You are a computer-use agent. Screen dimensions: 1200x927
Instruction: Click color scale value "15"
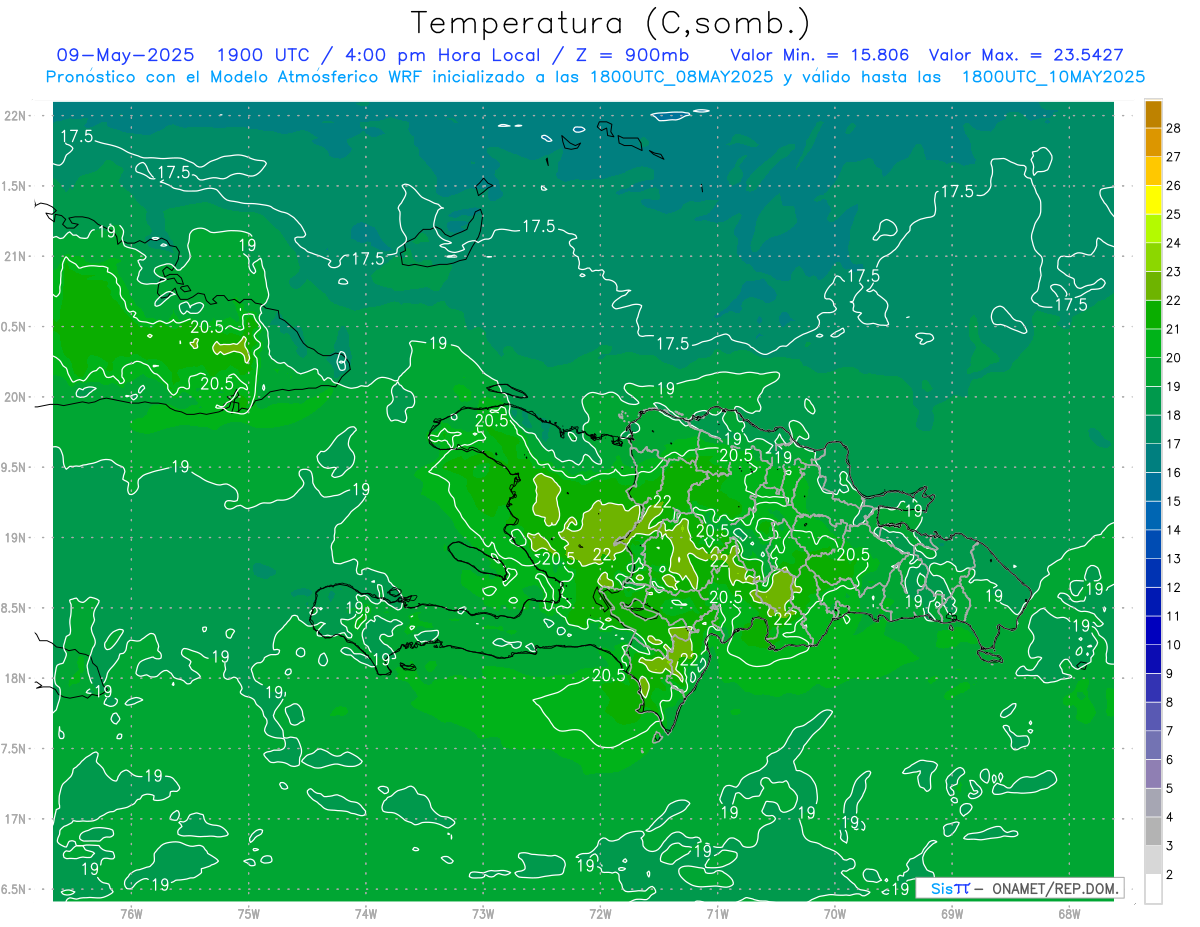[1174, 501]
